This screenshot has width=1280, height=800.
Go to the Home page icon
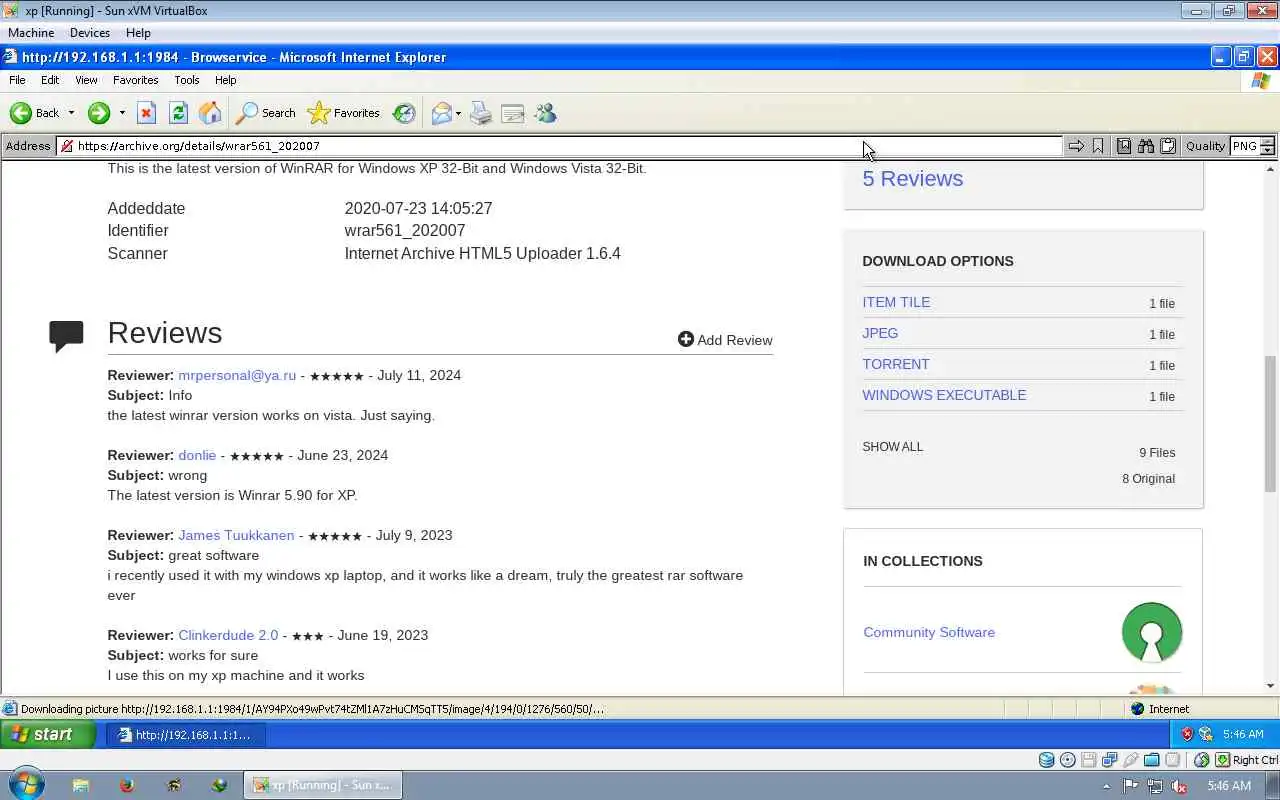coord(210,113)
